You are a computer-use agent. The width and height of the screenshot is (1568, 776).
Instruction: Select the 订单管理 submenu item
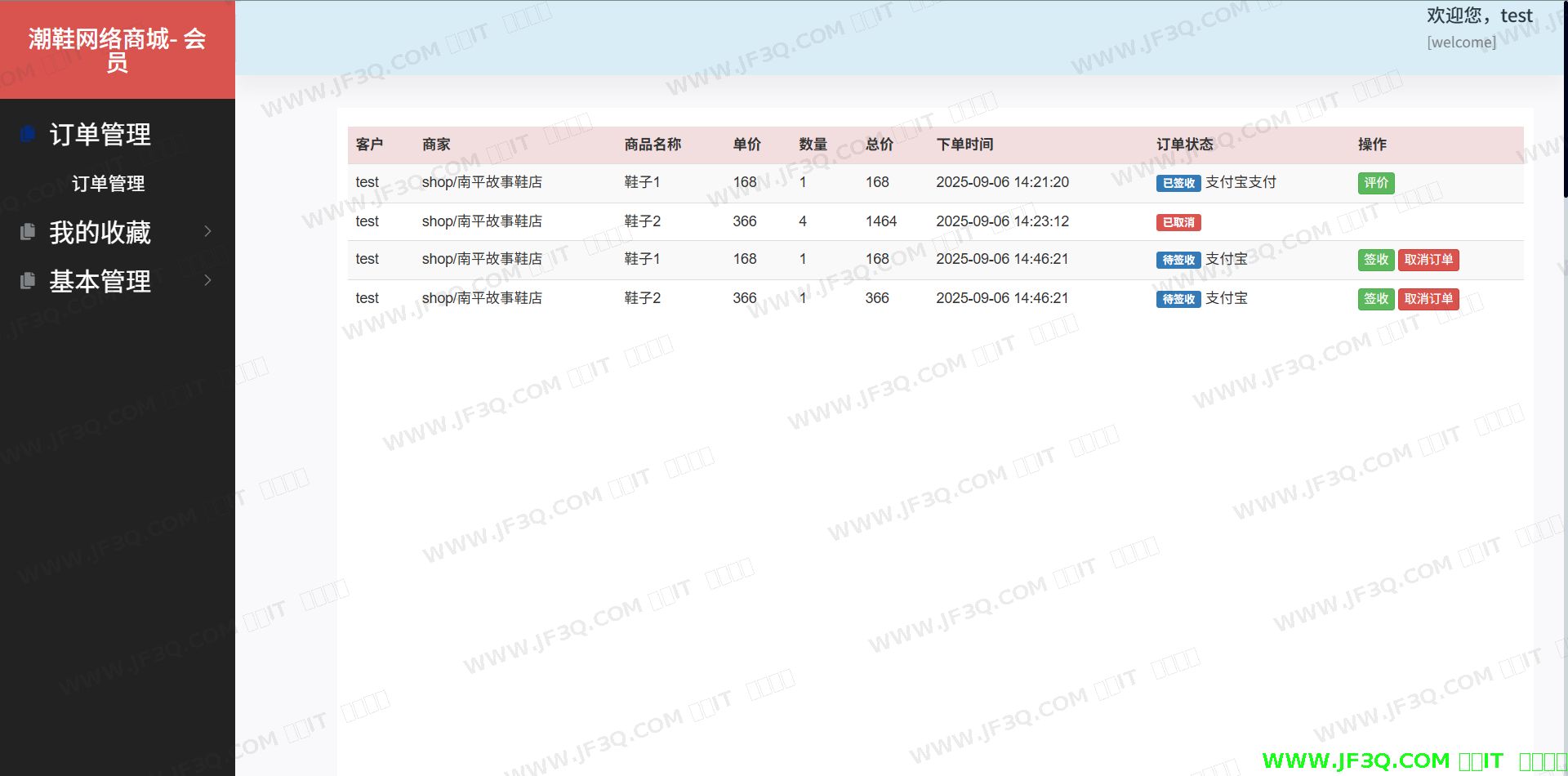point(108,184)
